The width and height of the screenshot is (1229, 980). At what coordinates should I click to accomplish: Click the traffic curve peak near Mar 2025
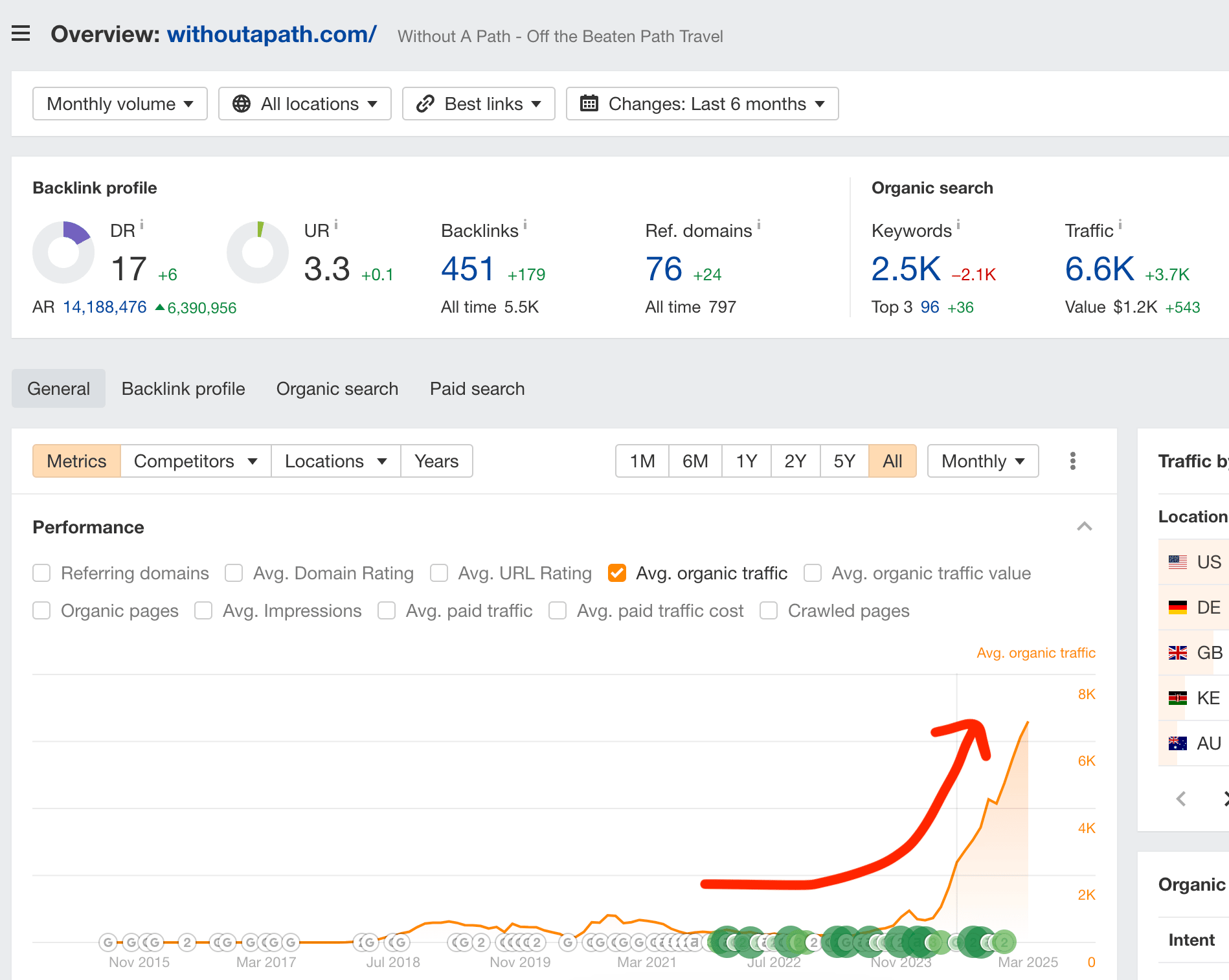pyautogui.click(x=1028, y=722)
